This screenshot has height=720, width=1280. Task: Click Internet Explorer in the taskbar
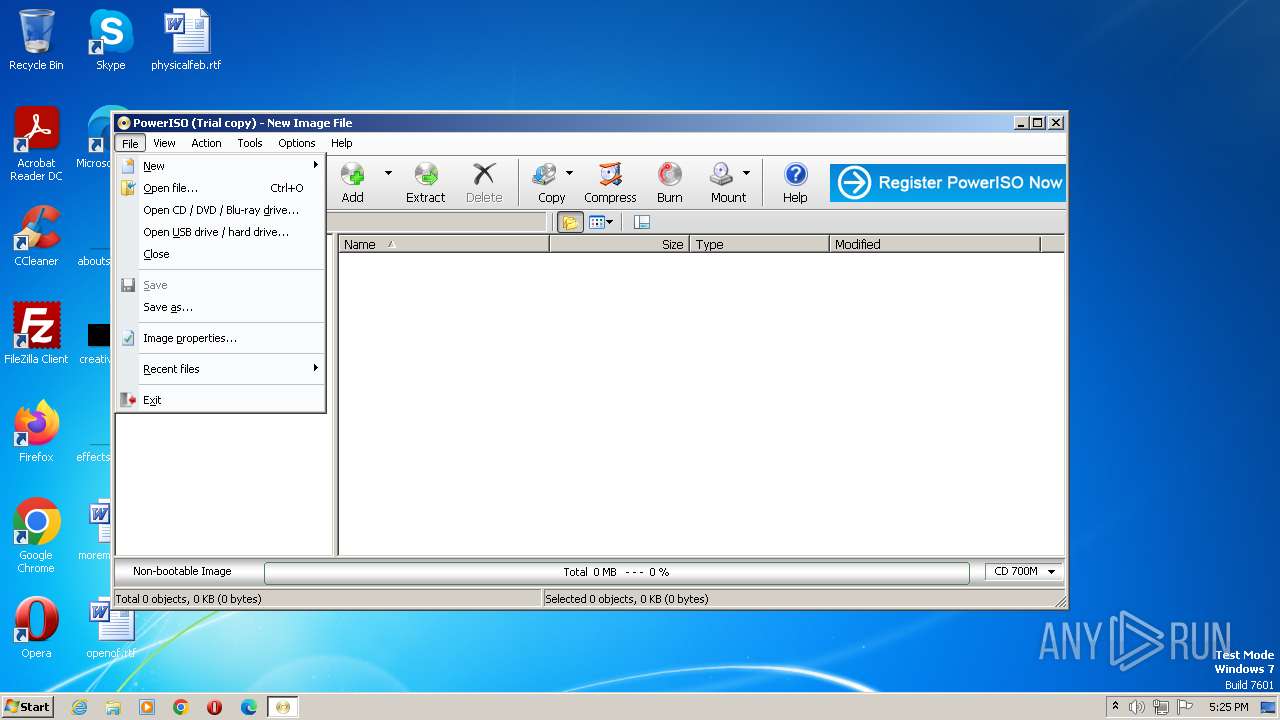(x=79, y=707)
